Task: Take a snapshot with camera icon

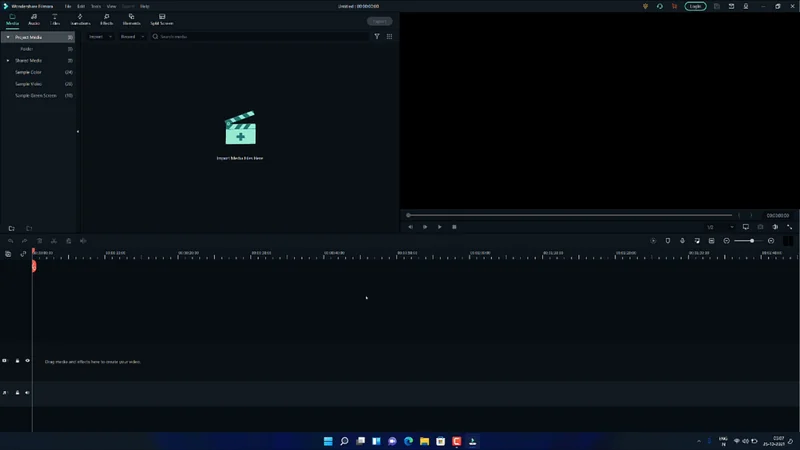Action: point(760,227)
